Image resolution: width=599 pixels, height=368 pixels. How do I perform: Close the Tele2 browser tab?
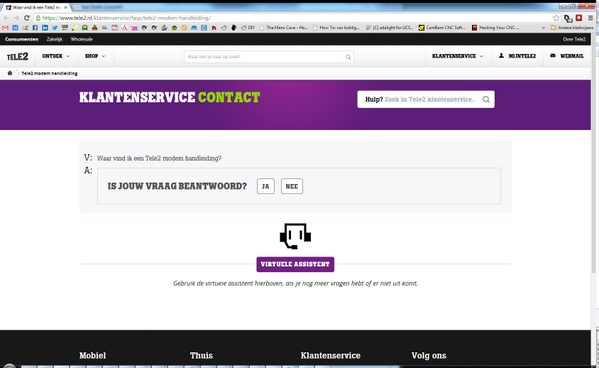pyautogui.click(x=65, y=7)
